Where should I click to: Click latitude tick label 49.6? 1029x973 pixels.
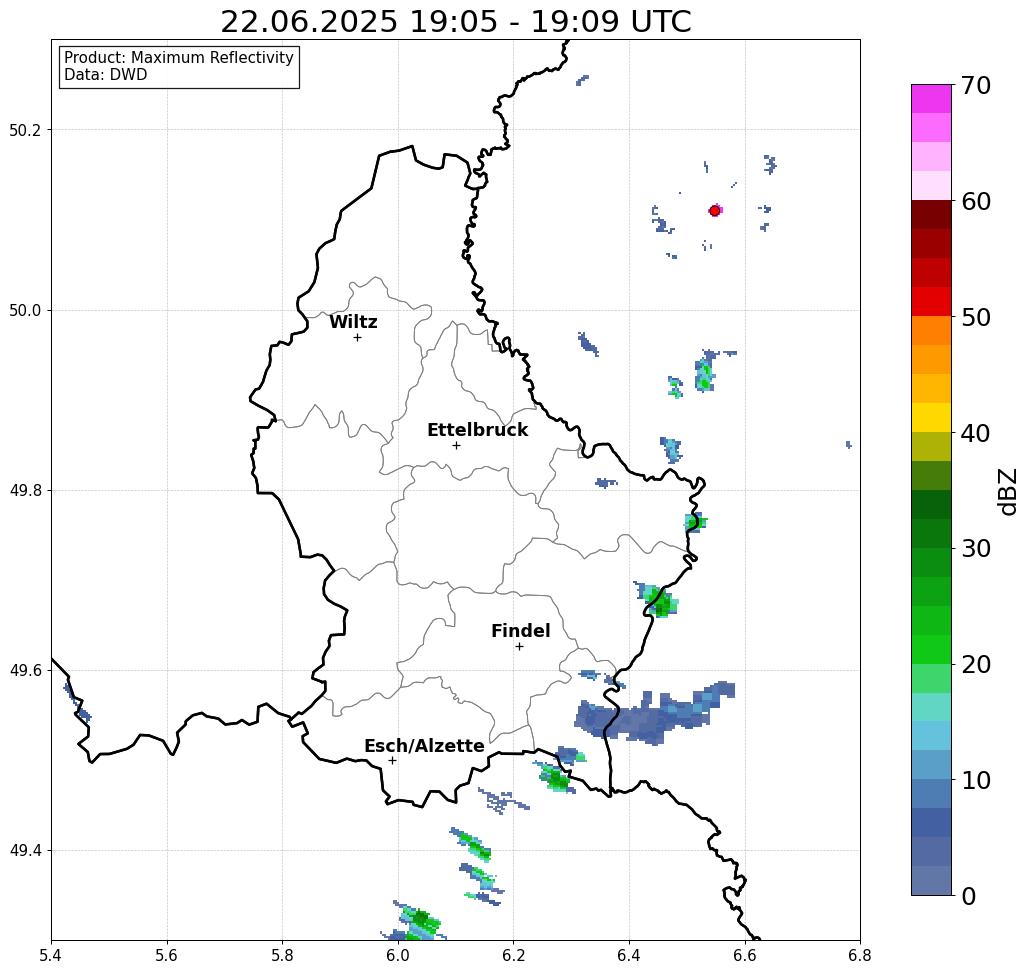click(25, 671)
